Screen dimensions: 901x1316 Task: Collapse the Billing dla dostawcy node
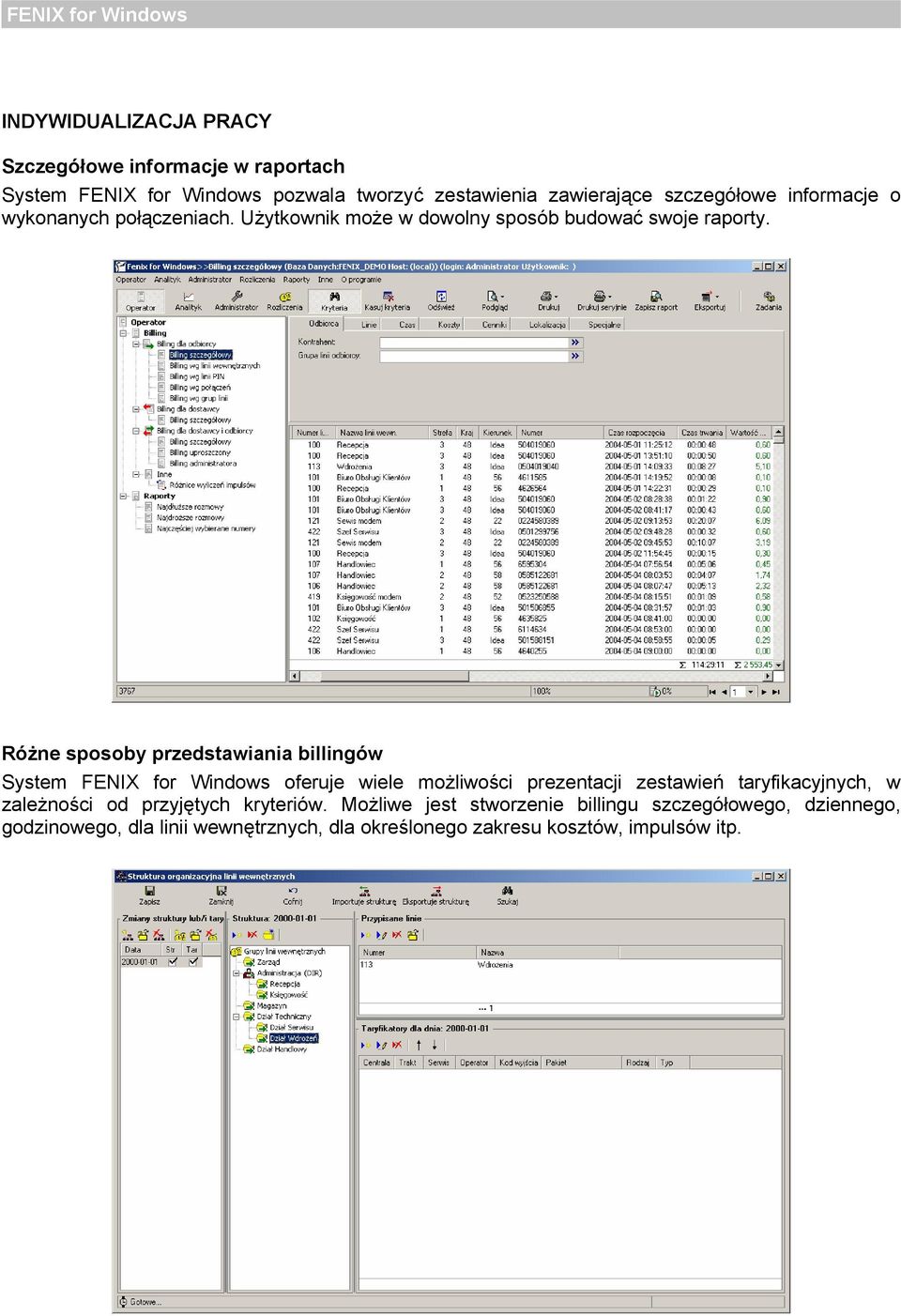pos(136,409)
